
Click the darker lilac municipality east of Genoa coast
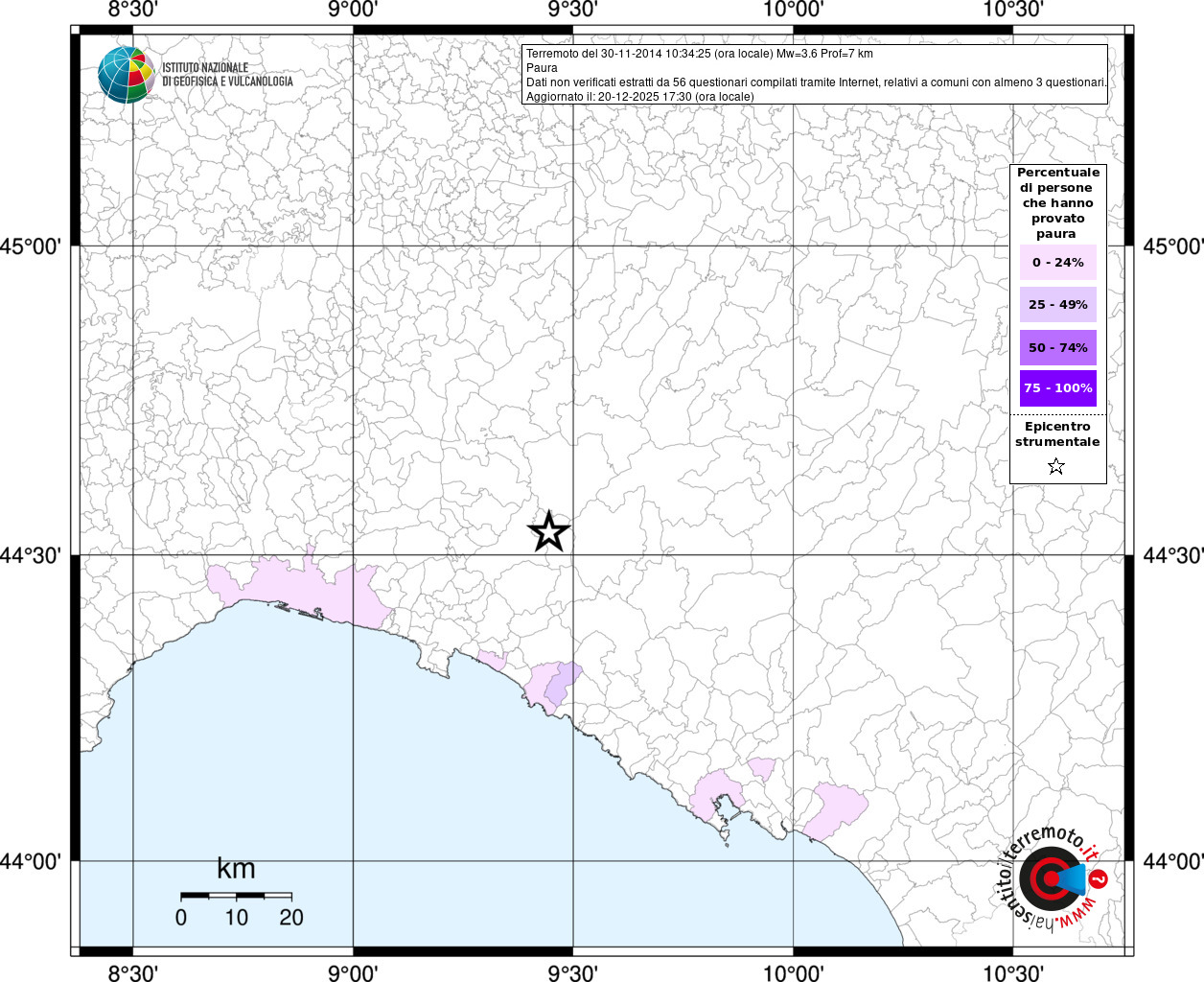click(564, 683)
